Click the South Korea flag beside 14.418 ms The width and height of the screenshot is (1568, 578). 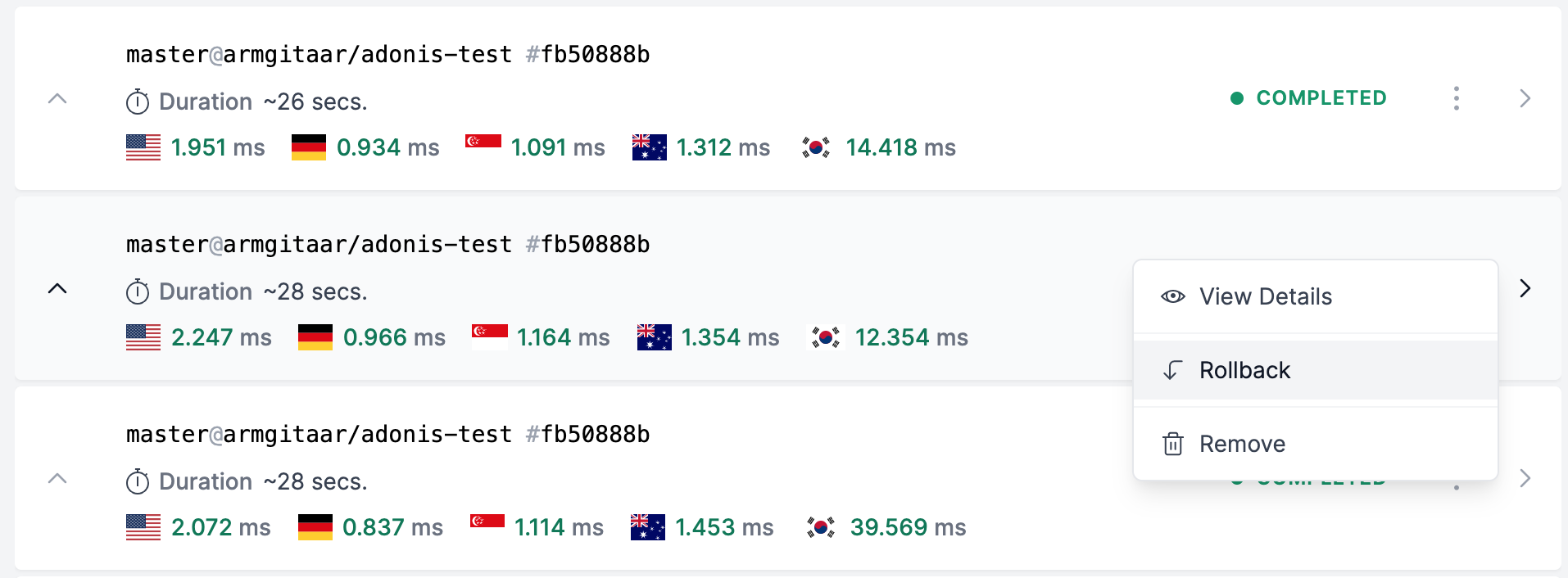tap(816, 147)
